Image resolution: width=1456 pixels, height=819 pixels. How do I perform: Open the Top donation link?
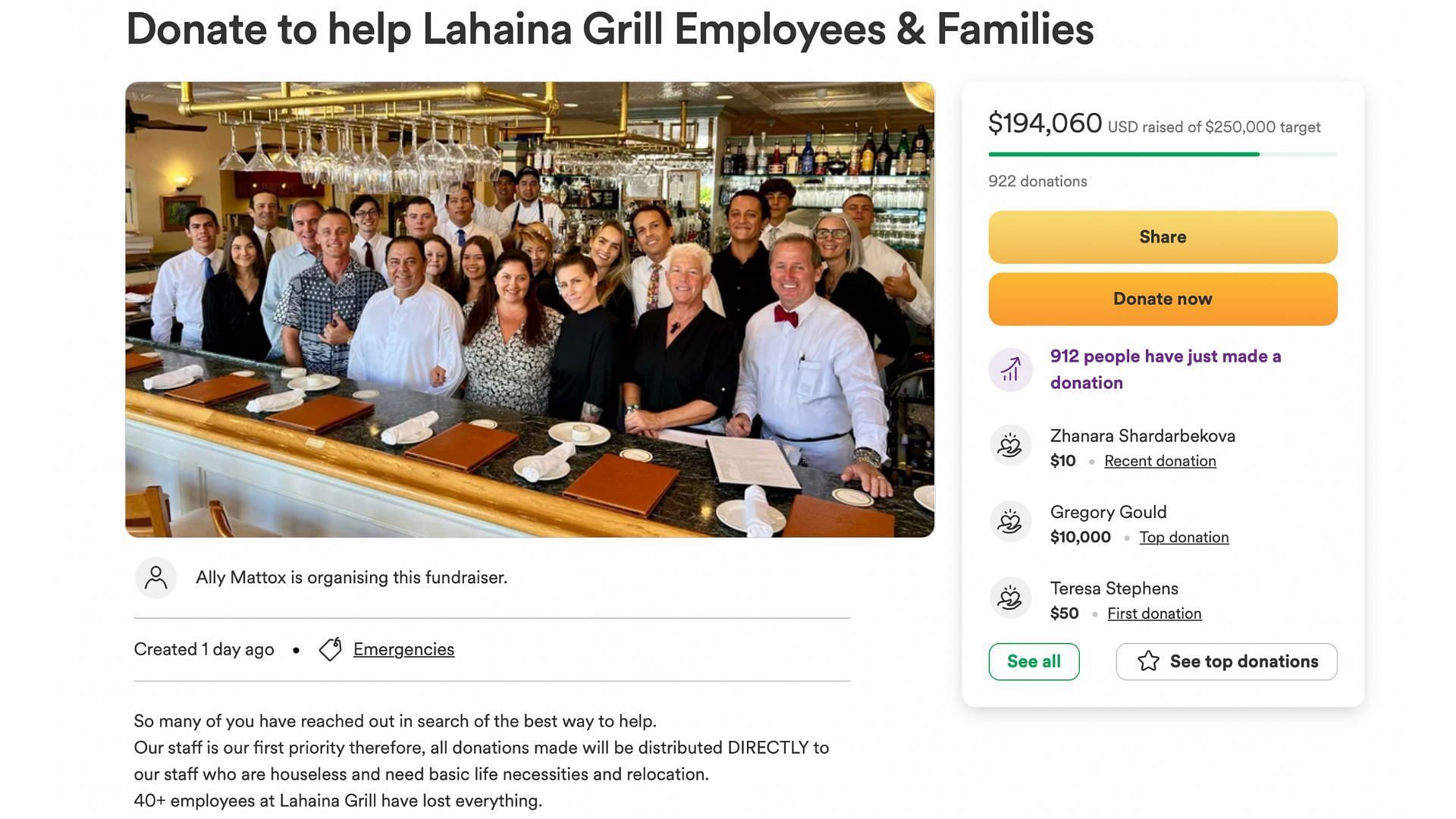tap(1184, 538)
